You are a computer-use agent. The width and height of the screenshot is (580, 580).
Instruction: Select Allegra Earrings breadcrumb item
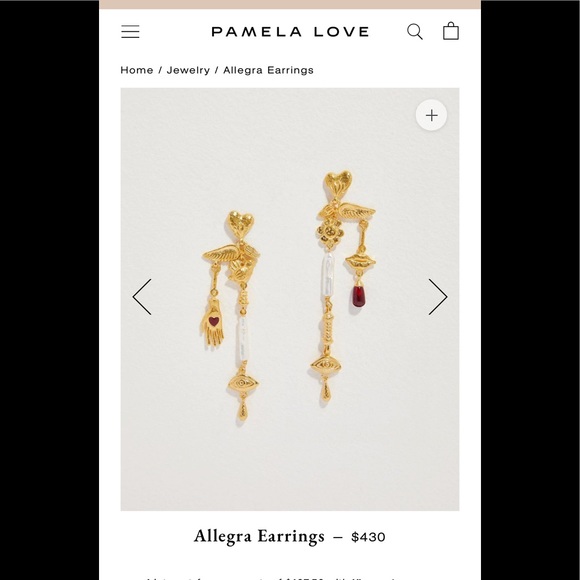coord(268,70)
